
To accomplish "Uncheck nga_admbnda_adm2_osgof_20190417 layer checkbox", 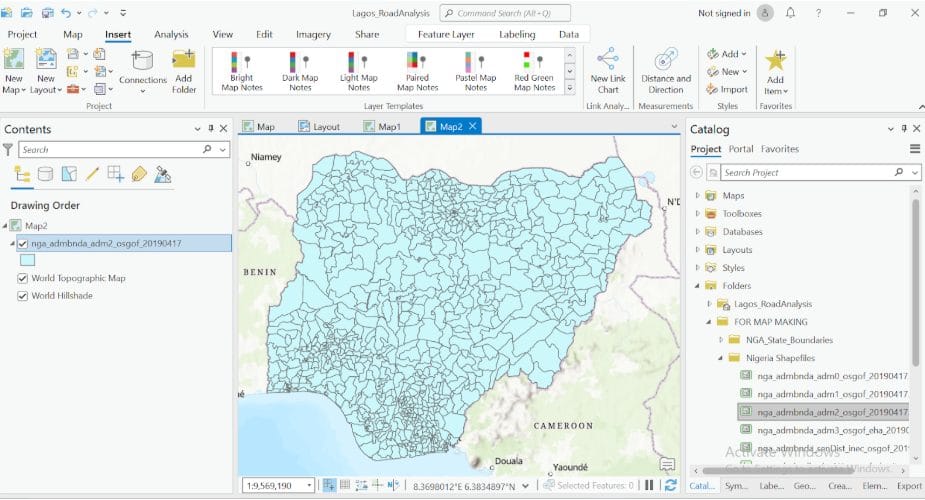I will click(23, 243).
